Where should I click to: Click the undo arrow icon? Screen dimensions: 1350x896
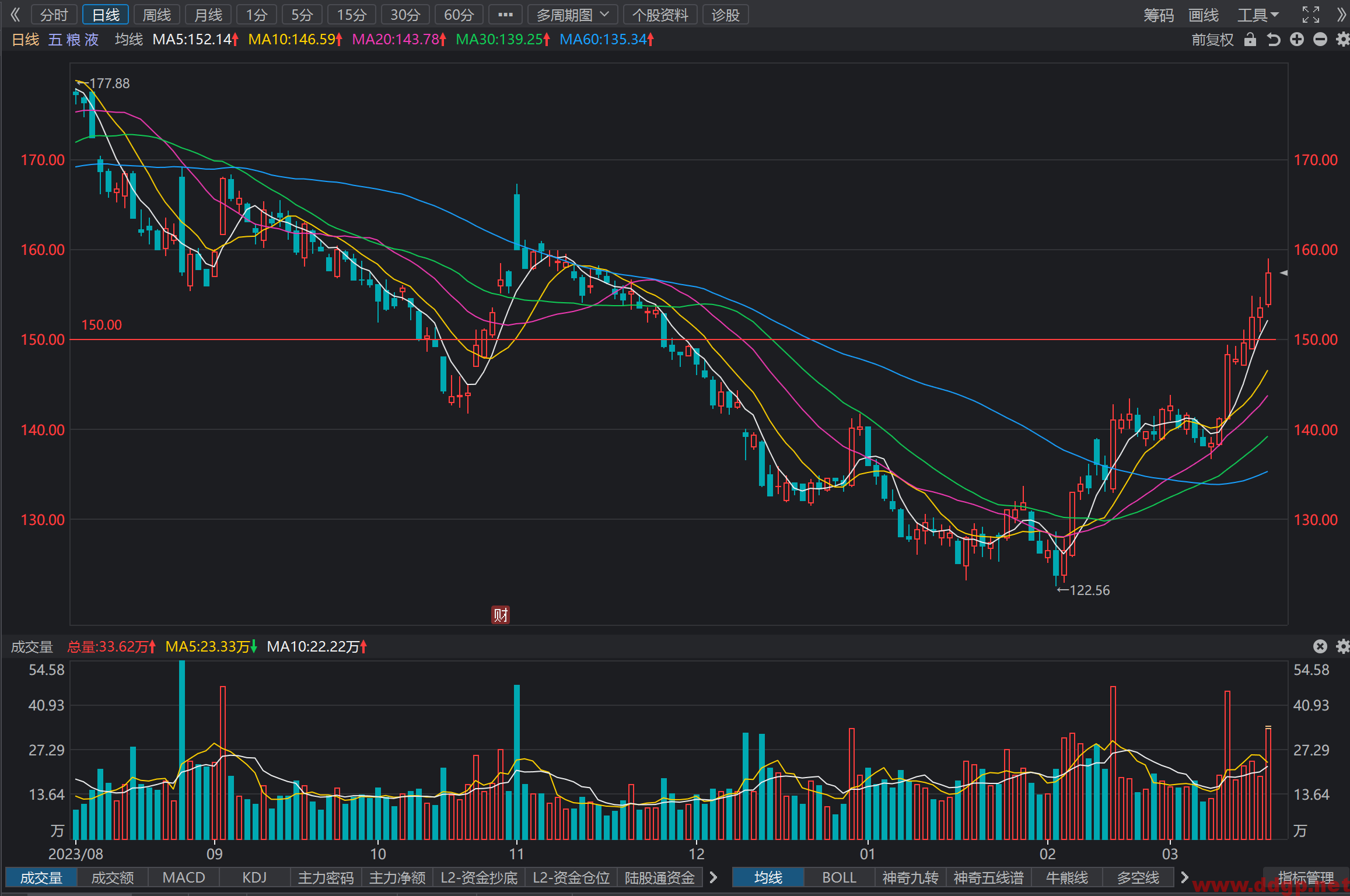tap(1273, 40)
